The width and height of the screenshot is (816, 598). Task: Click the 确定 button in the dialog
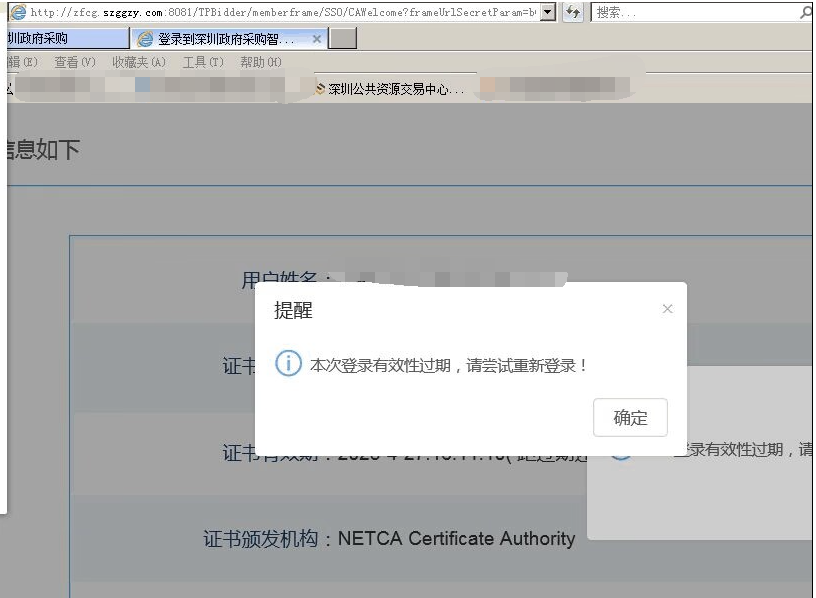pyautogui.click(x=630, y=418)
